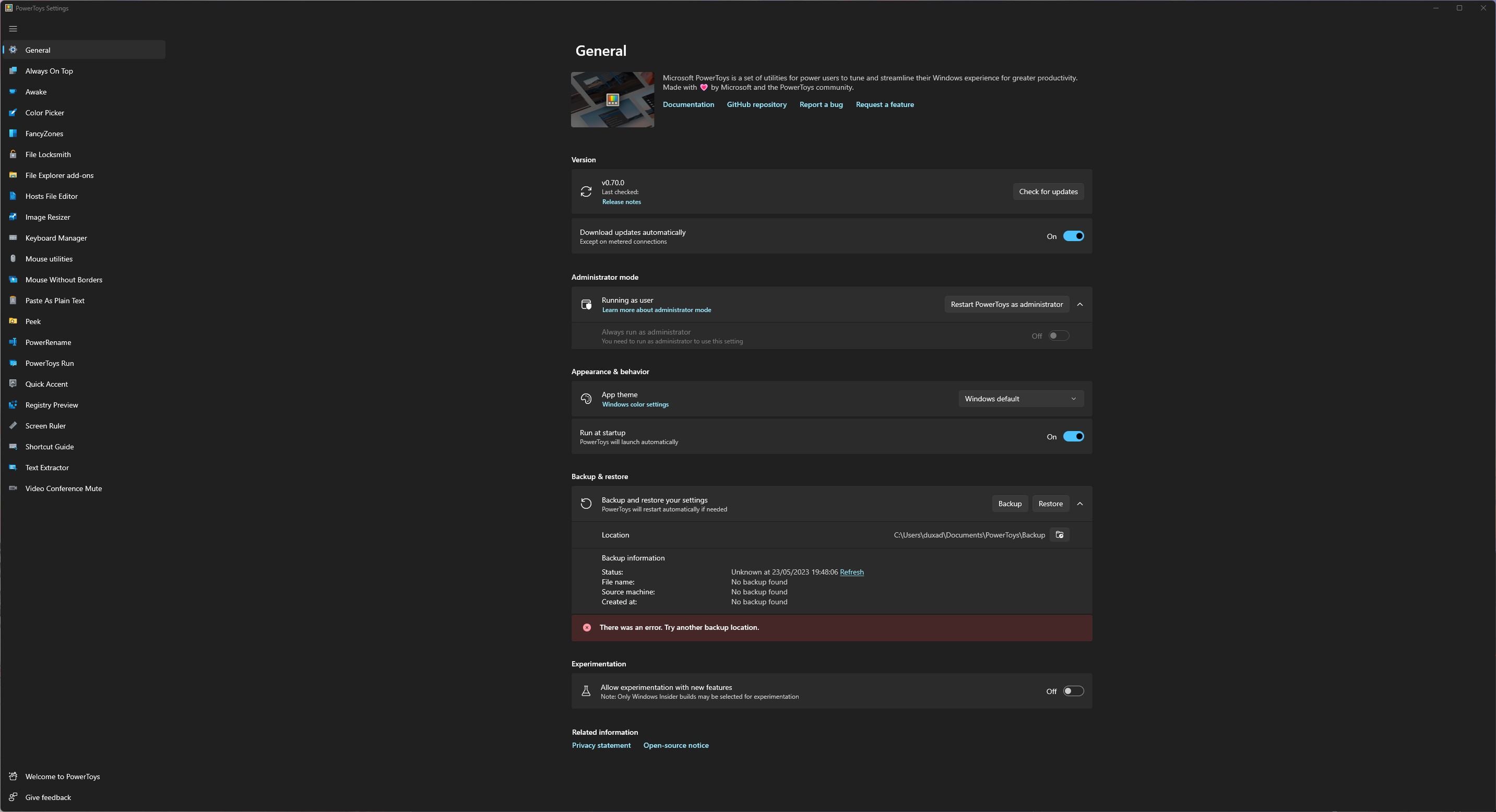1496x812 pixels.
Task: Open the Screen Ruler utility
Action: point(46,425)
